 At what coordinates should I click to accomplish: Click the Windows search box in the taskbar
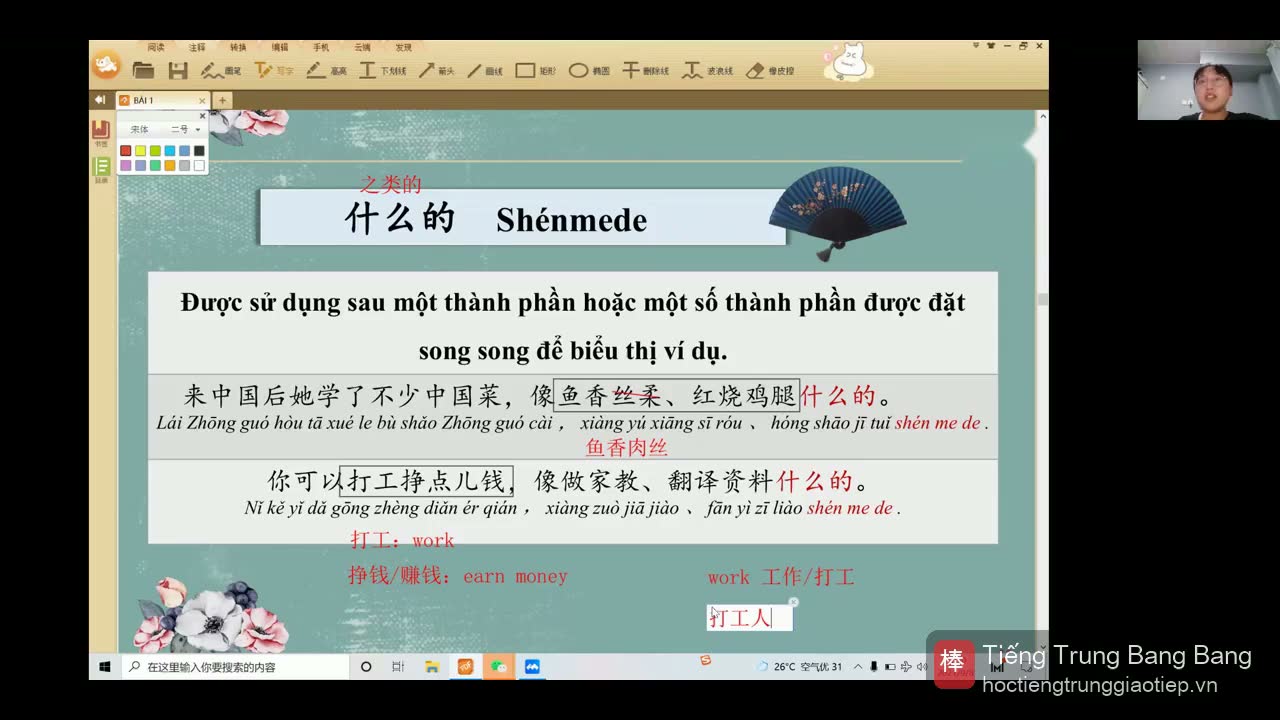(235, 667)
